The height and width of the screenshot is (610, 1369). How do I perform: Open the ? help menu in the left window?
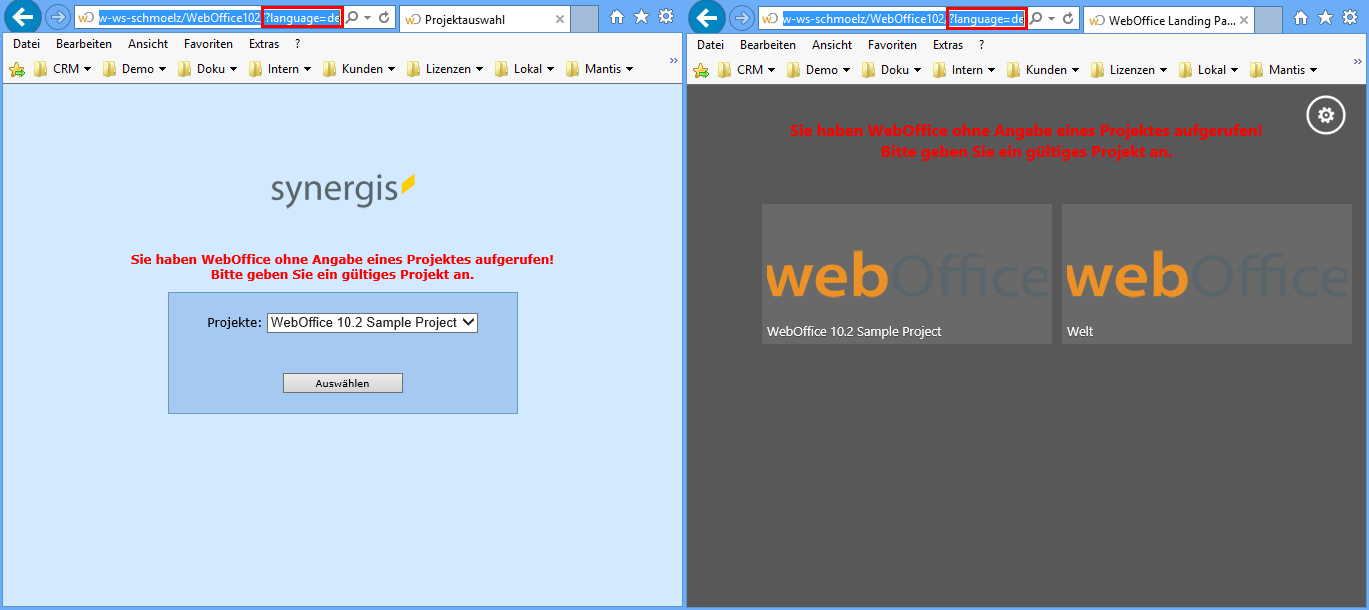(x=297, y=44)
